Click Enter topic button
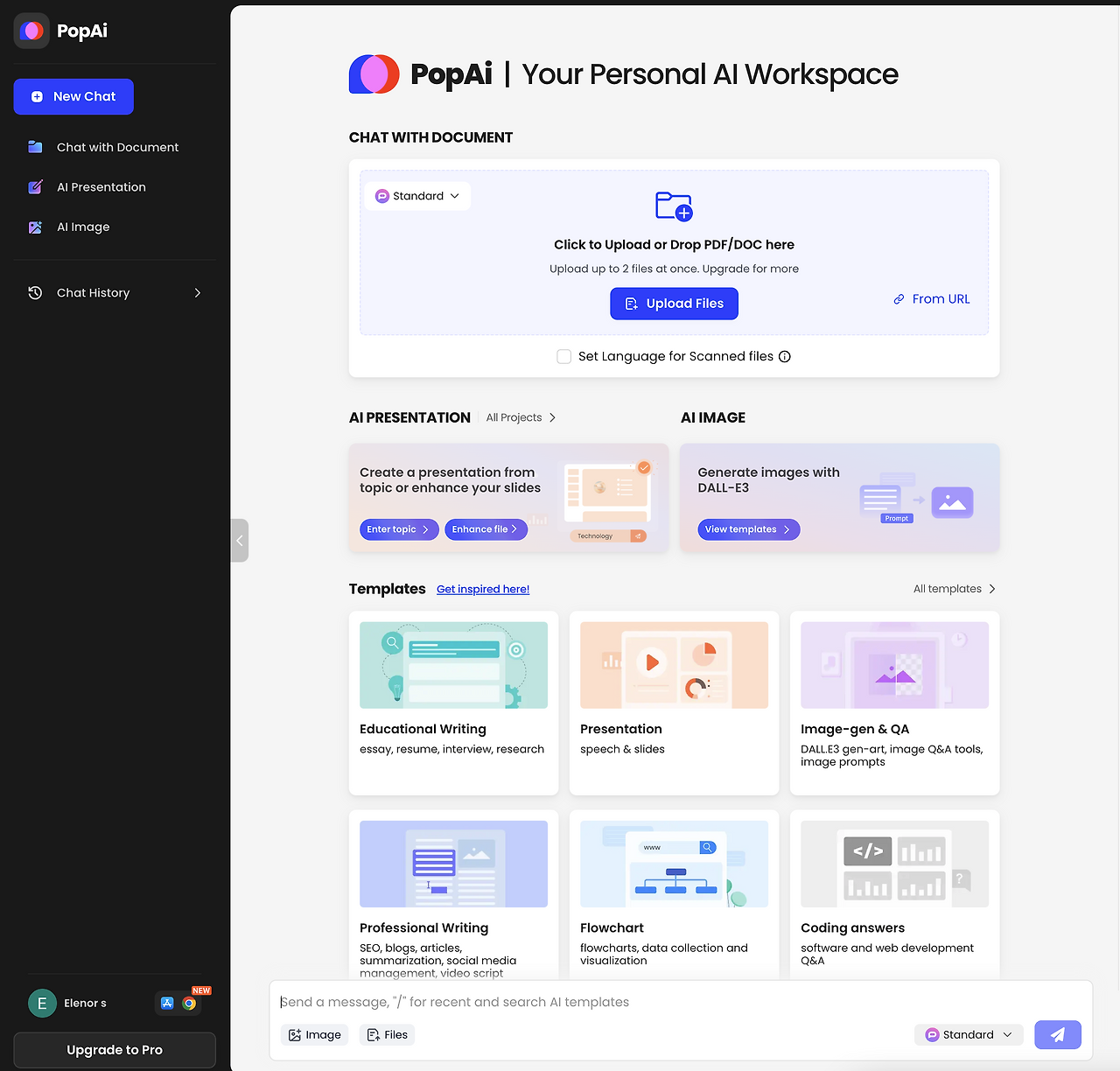This screenshot has width=1120, height=1071. [x=399, y=529]
